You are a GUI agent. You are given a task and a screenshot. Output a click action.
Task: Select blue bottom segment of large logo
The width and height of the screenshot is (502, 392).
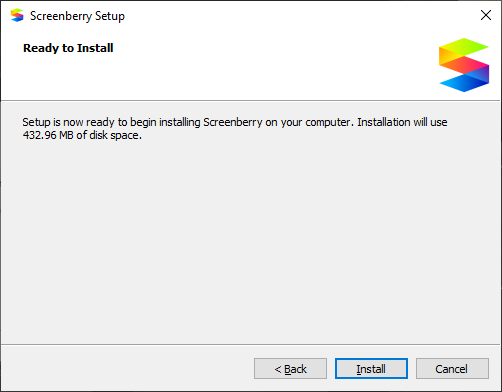pos(462,83)
